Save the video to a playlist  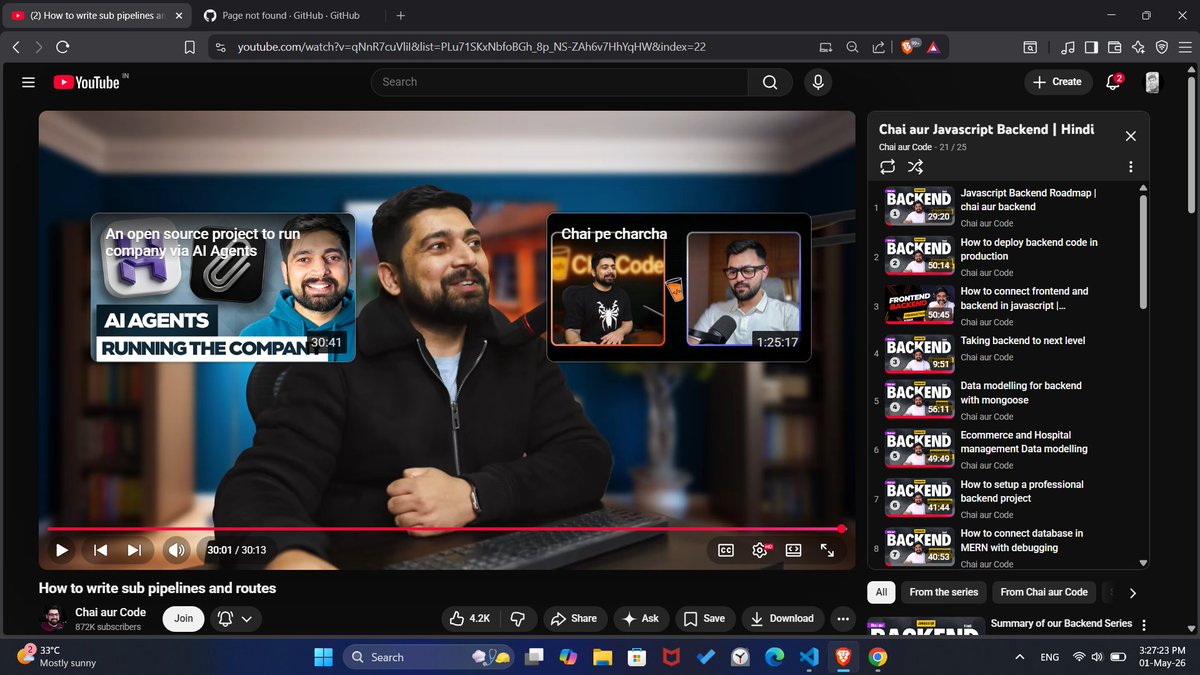705,618
